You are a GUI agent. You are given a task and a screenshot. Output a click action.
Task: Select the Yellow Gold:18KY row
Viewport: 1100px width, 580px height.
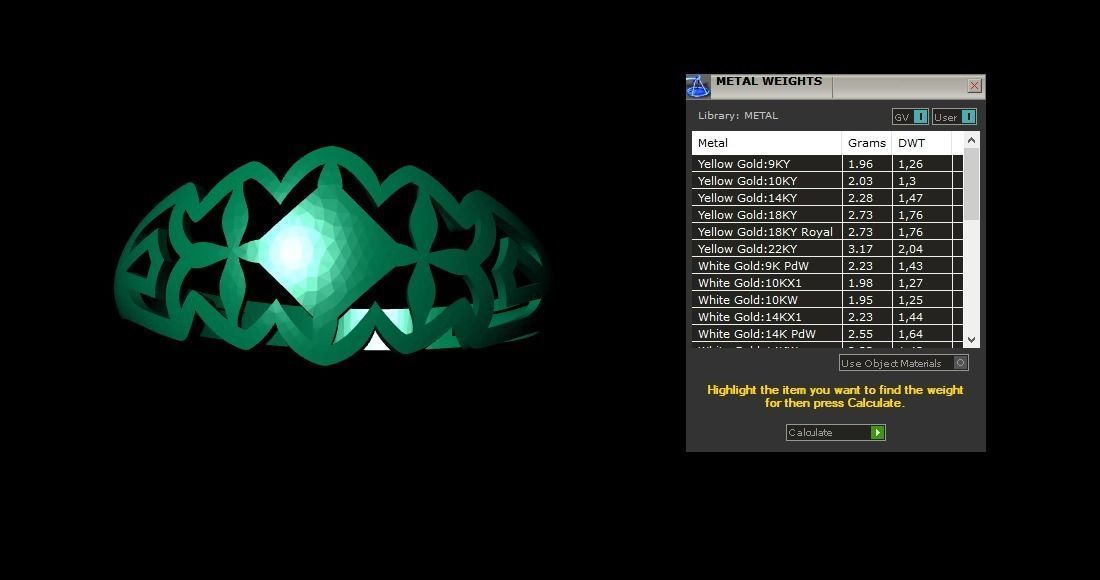click(827, 215)
